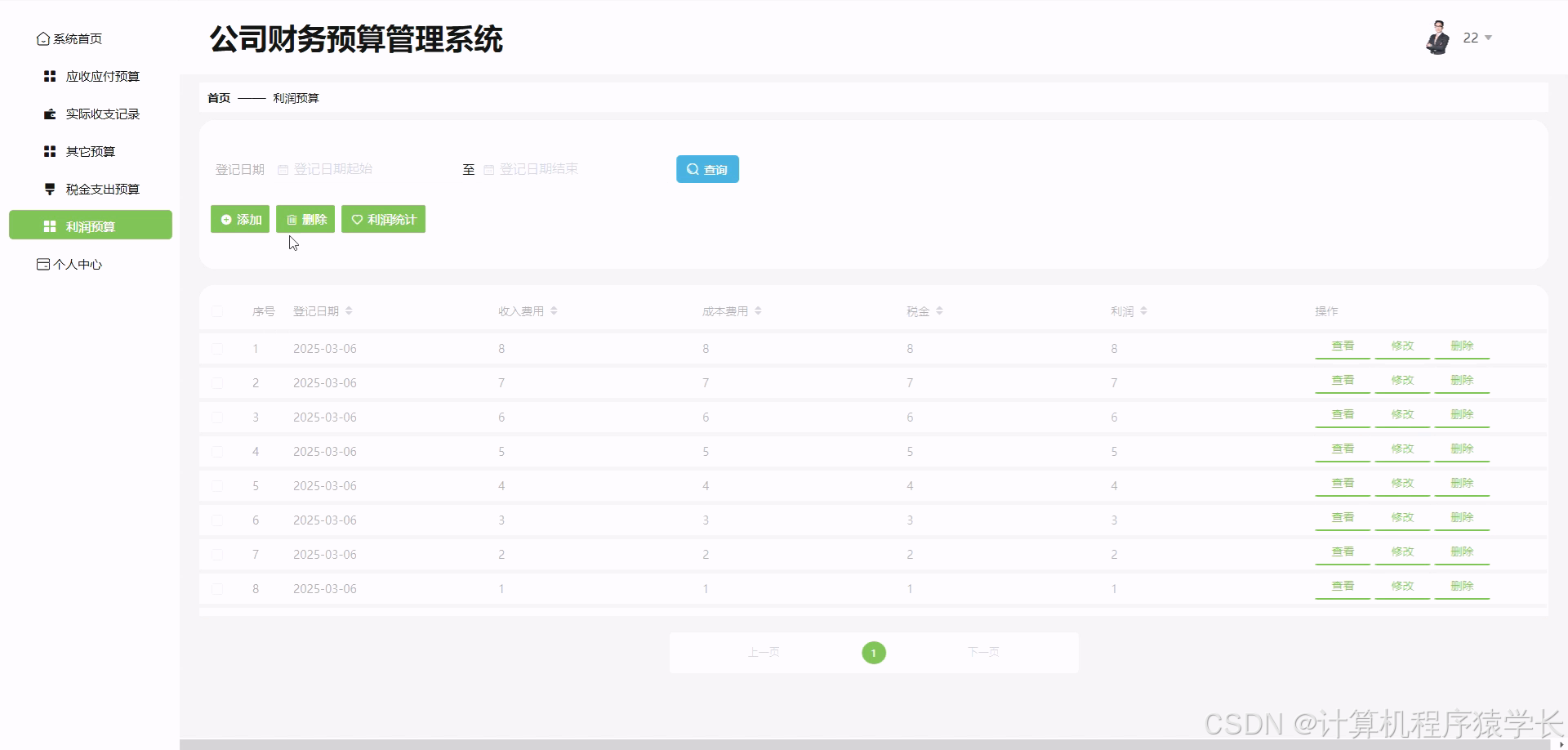Click the 税金支出预算 money icon
The width and height of the screenshot is (1568, 750).
coord(49,189)
